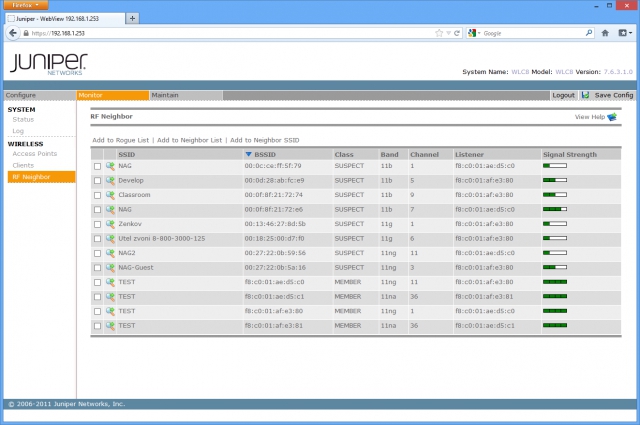This screenshot has height=425, width=640.
Task: Switch to the Monitor tab
Action: 113,95
